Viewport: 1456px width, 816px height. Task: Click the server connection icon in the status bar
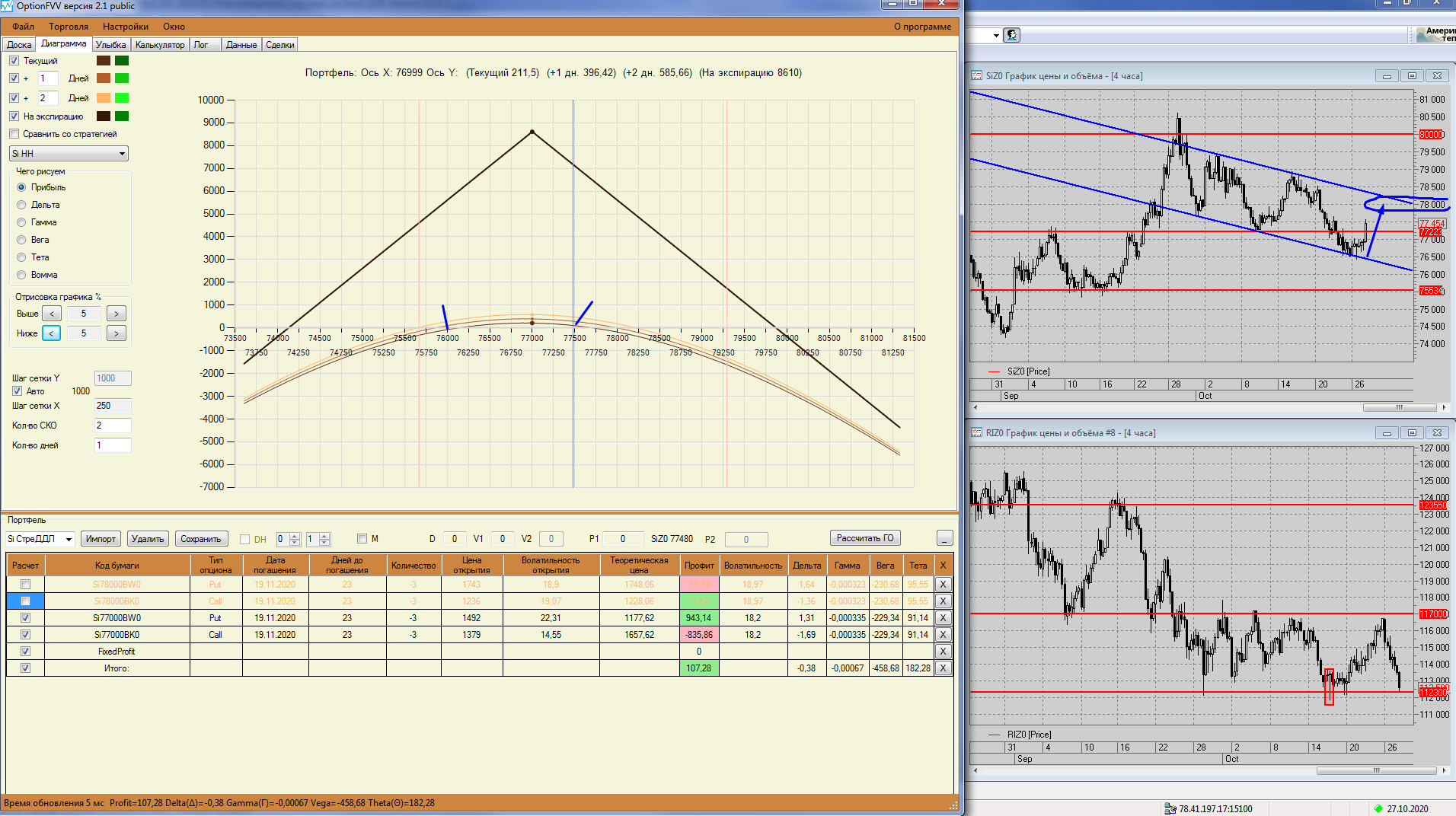pyautogui.click(x=1170, y=808)
